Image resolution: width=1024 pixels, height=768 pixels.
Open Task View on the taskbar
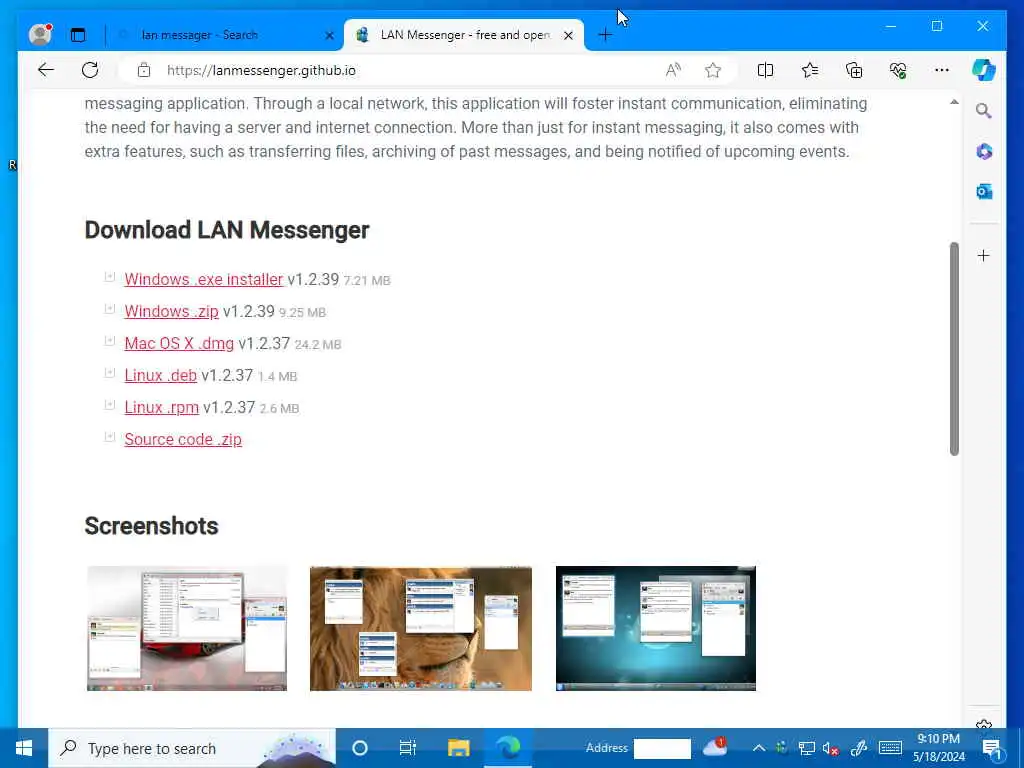408,748
